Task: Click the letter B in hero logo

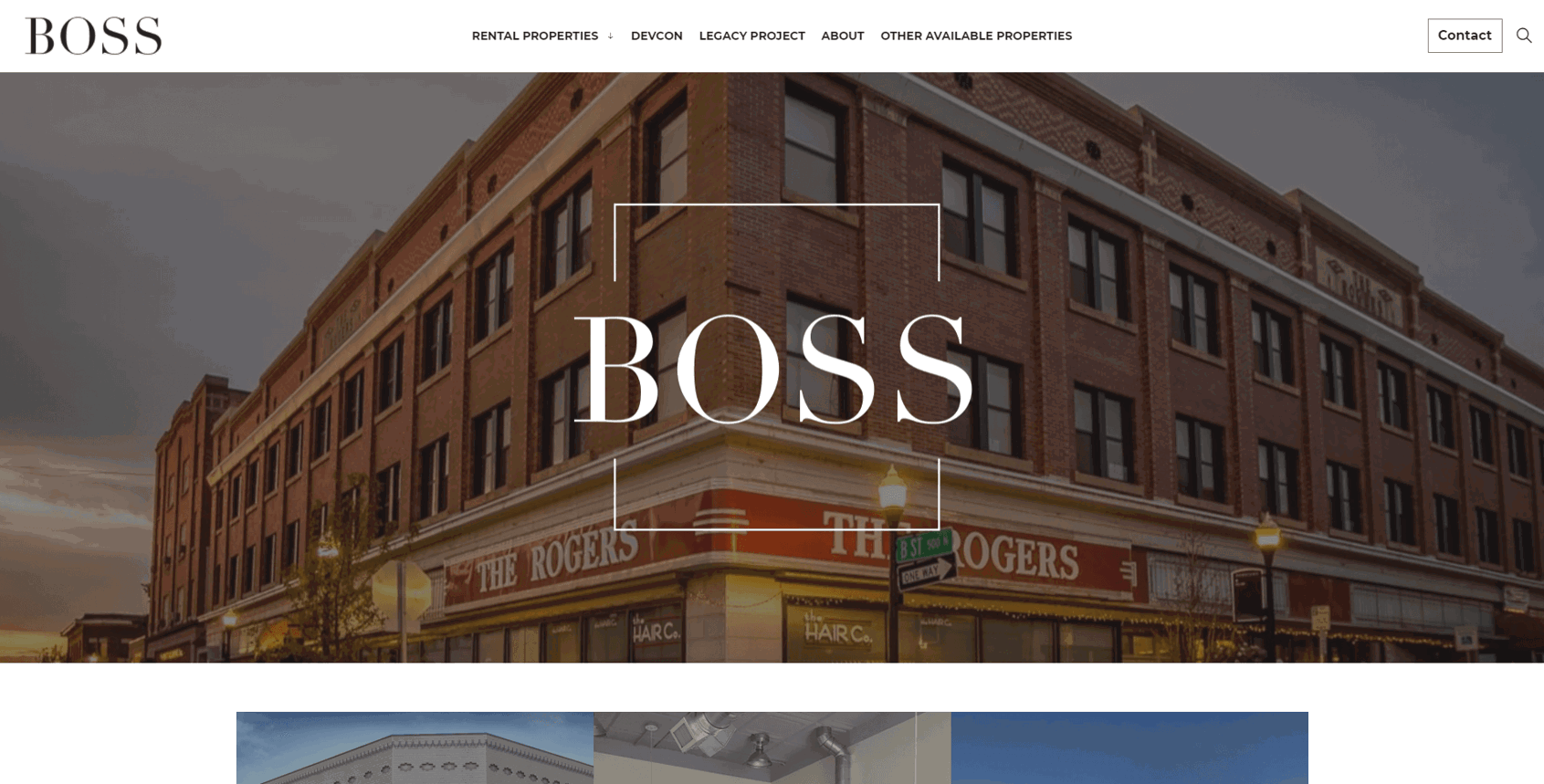Action: 617,369
